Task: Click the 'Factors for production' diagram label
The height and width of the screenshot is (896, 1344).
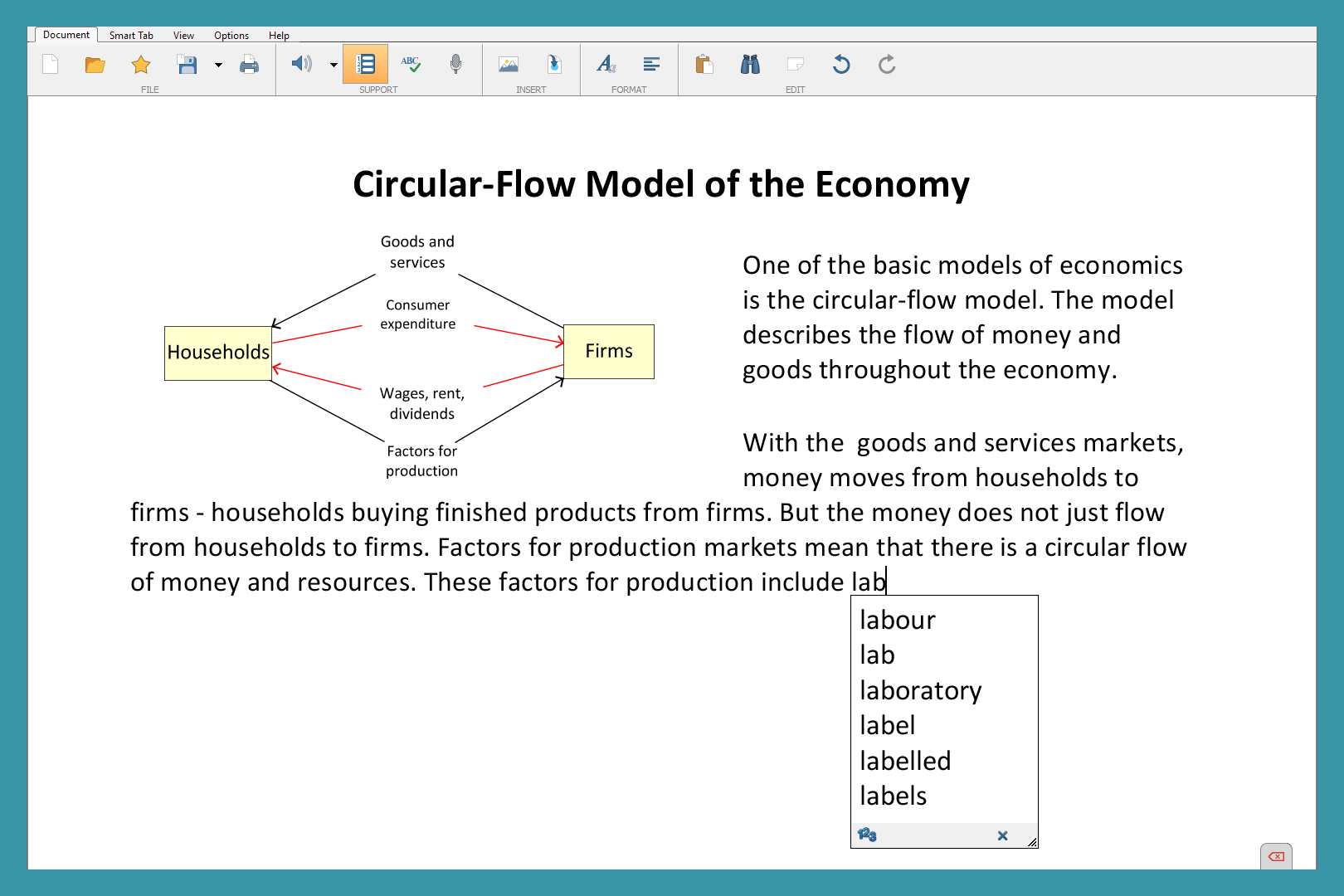Action: (422, 460)
